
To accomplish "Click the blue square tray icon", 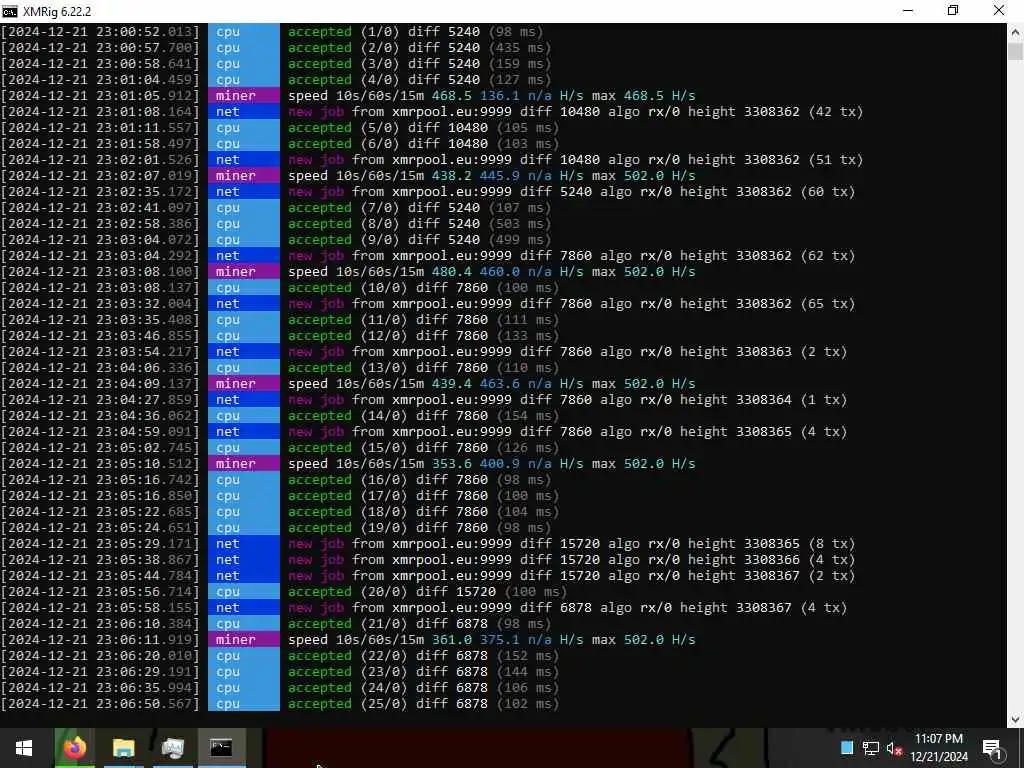I will [x=847, y=748].
